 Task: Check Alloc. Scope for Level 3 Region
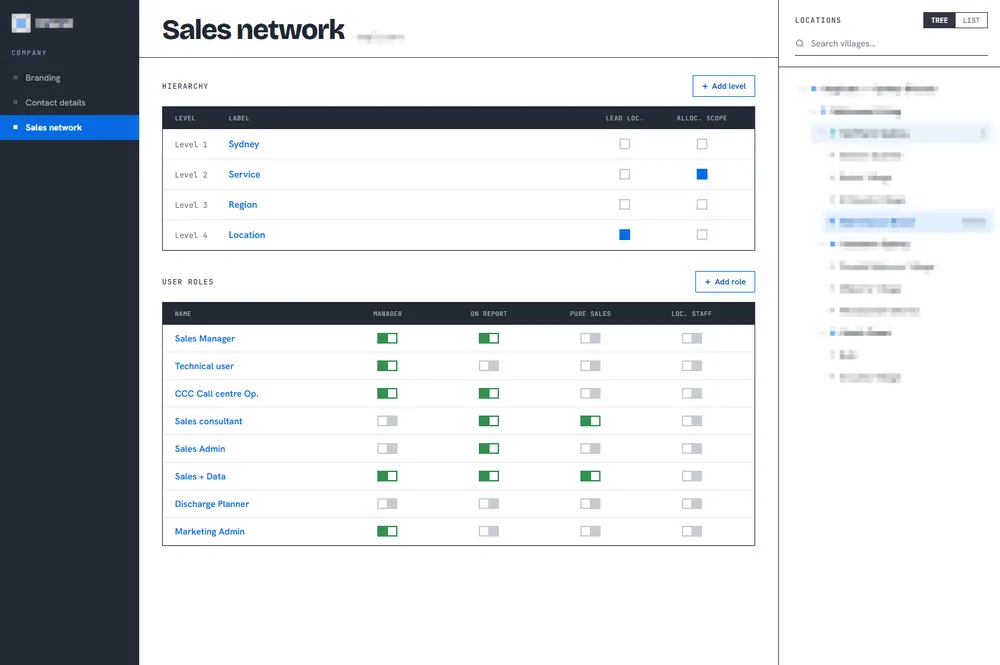702,205
